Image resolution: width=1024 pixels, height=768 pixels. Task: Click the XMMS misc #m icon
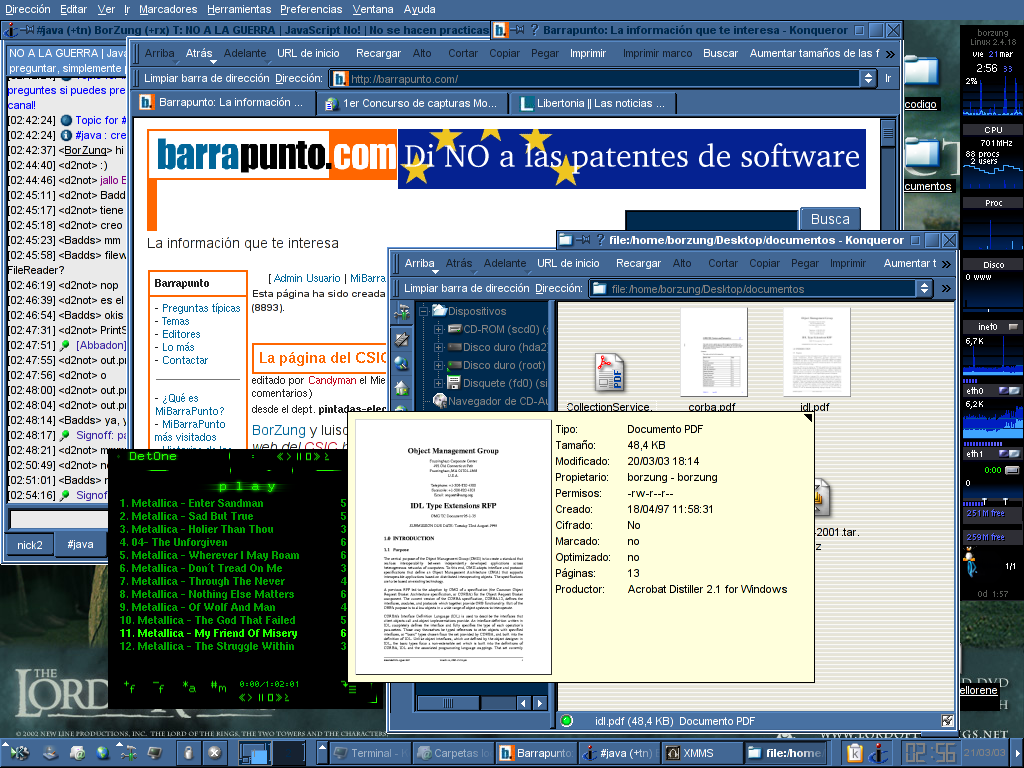click(x=219, y=686)
